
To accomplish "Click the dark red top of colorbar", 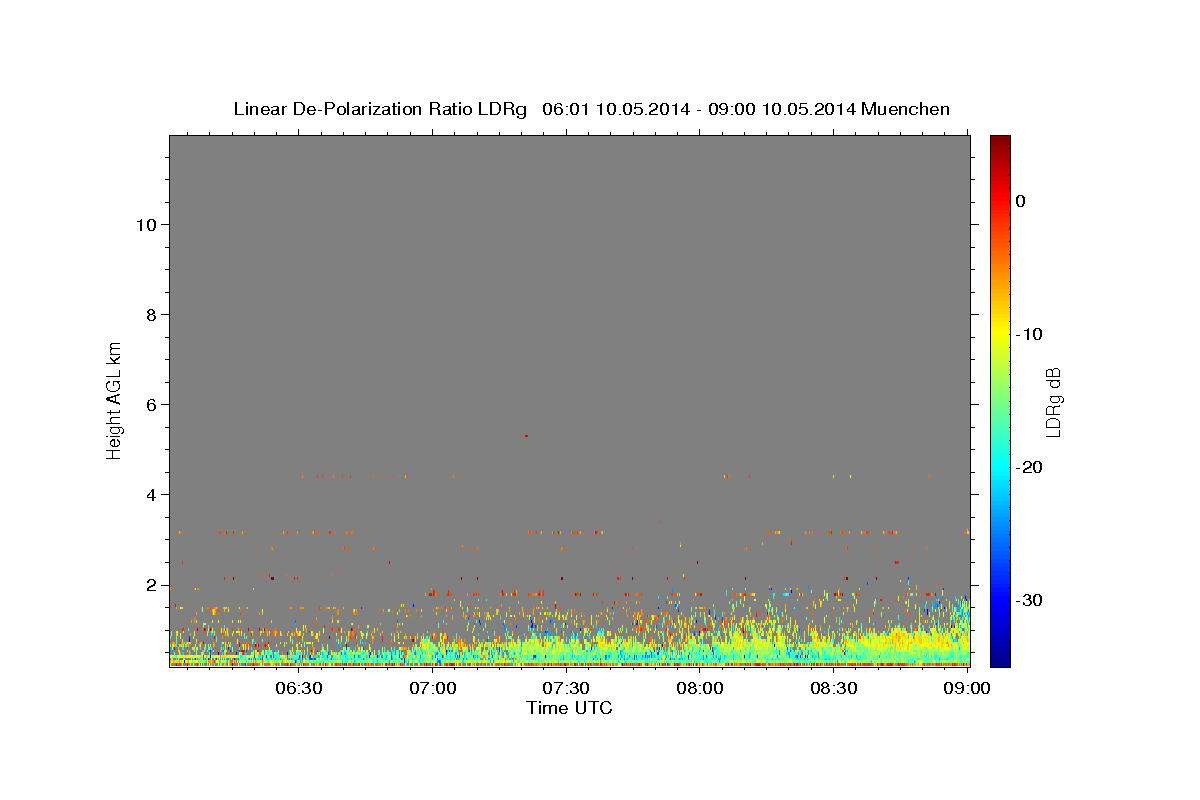I will coord(1000,142).
